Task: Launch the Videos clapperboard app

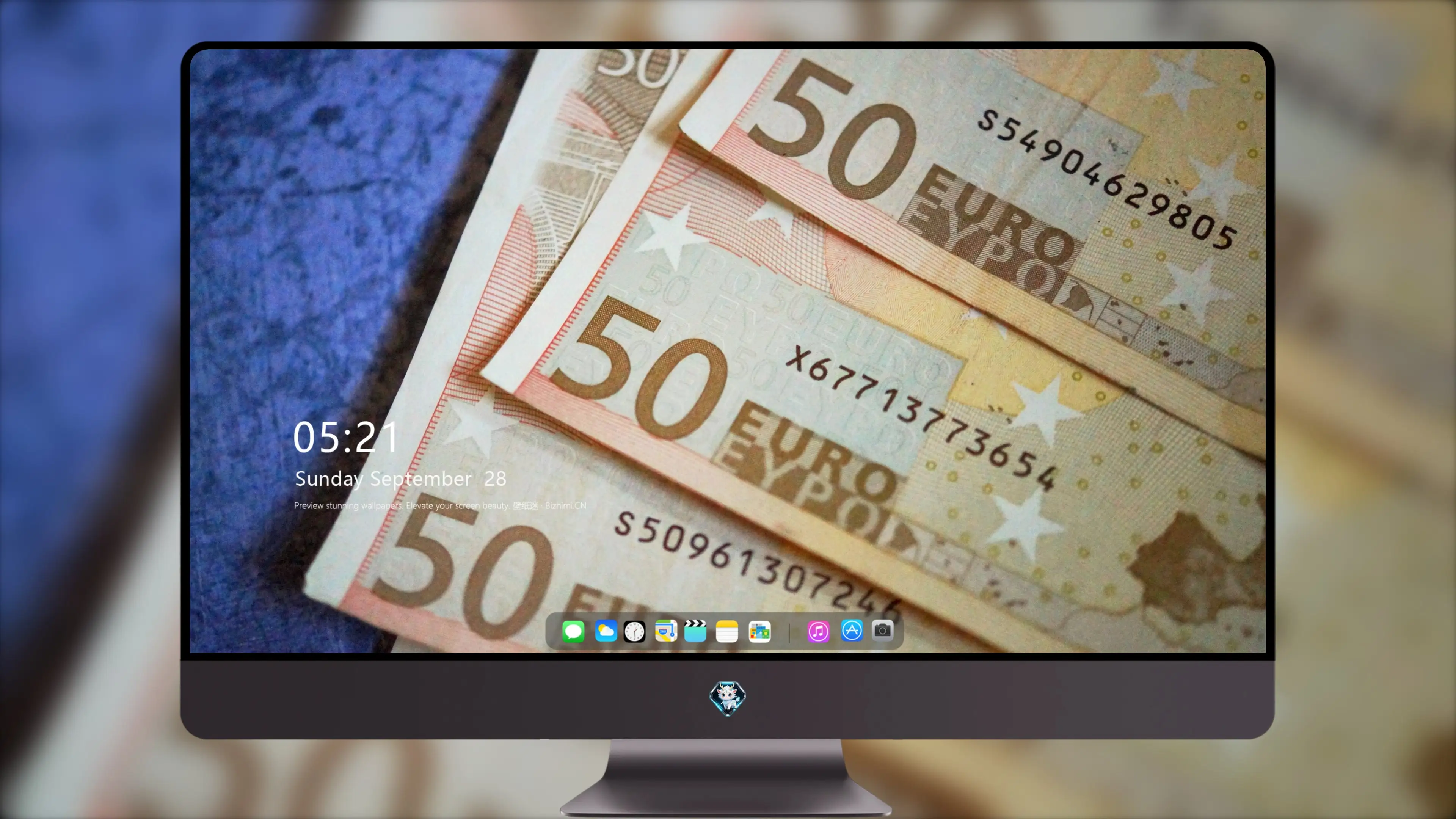Action: pyautogui.click(x=695, y=631)
